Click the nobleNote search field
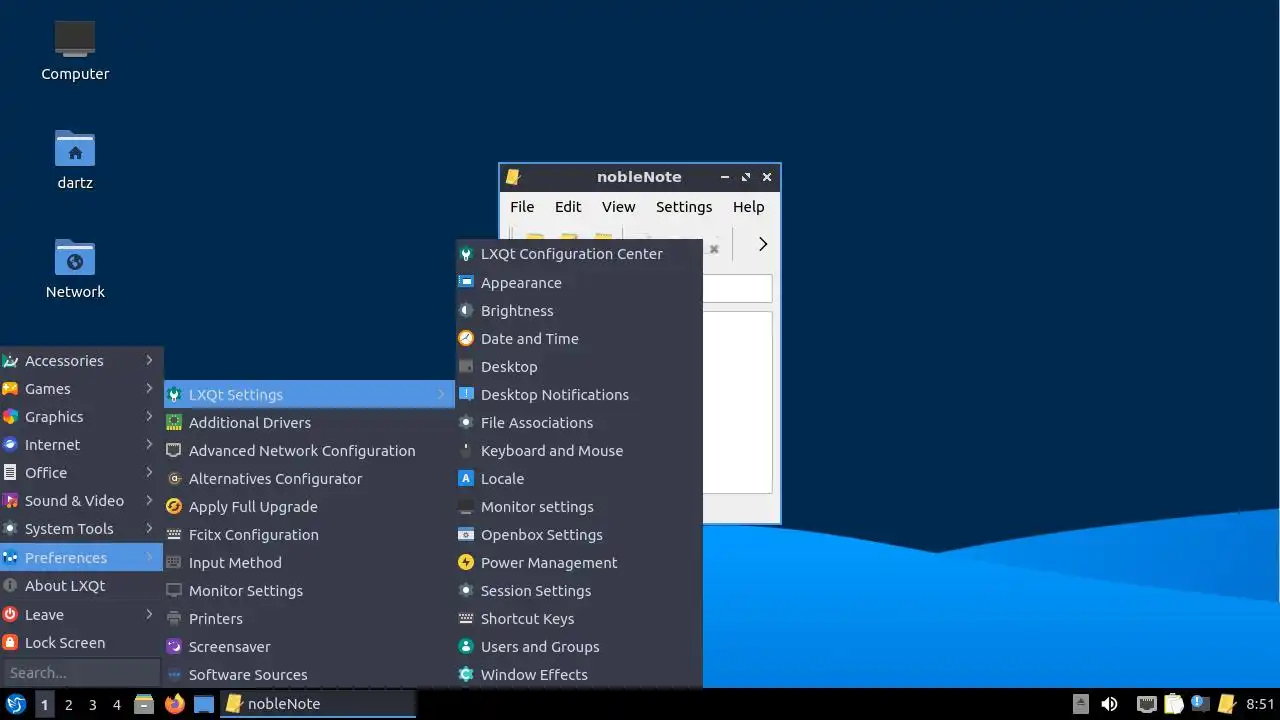Viewport: 1280px width, 720px height. pyautogui.click(x=737, y=289)
